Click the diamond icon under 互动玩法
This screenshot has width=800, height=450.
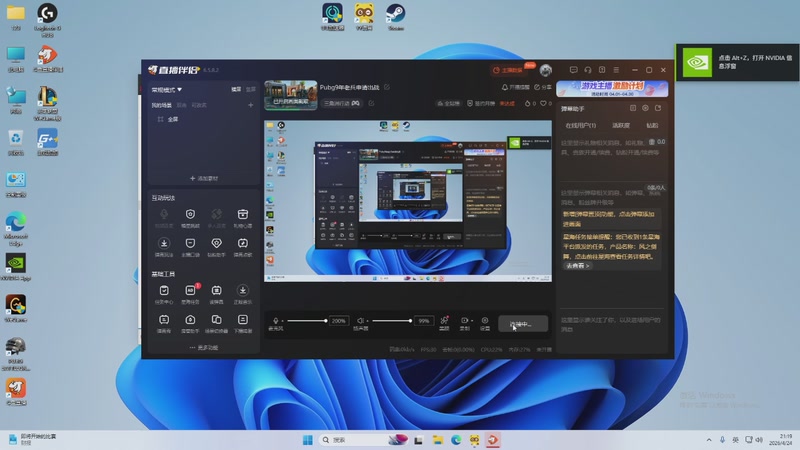click(x=216, y=243)
